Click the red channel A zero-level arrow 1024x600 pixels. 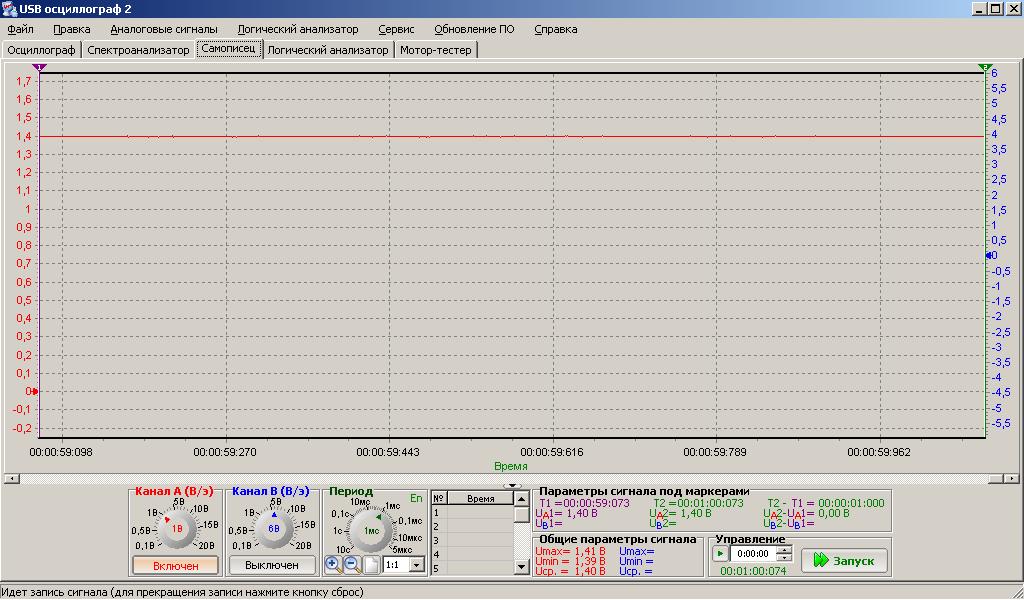[33, 391]
